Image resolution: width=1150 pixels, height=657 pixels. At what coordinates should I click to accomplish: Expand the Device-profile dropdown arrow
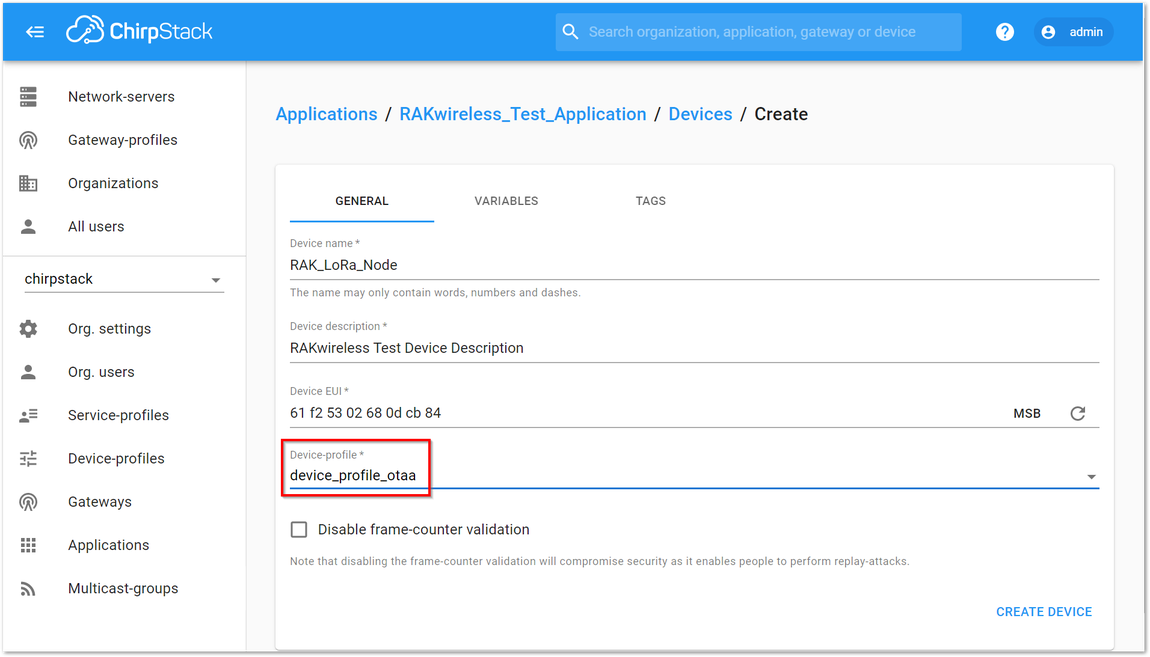click(x=1091, y=477)
